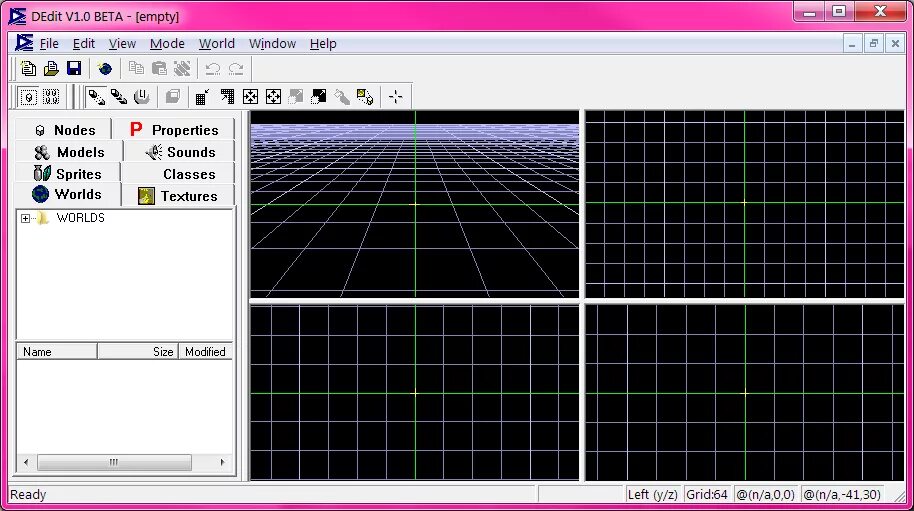Viewport: 914px width, 511px height.
Task: Select the second brush mode icon
Action: 119,97
